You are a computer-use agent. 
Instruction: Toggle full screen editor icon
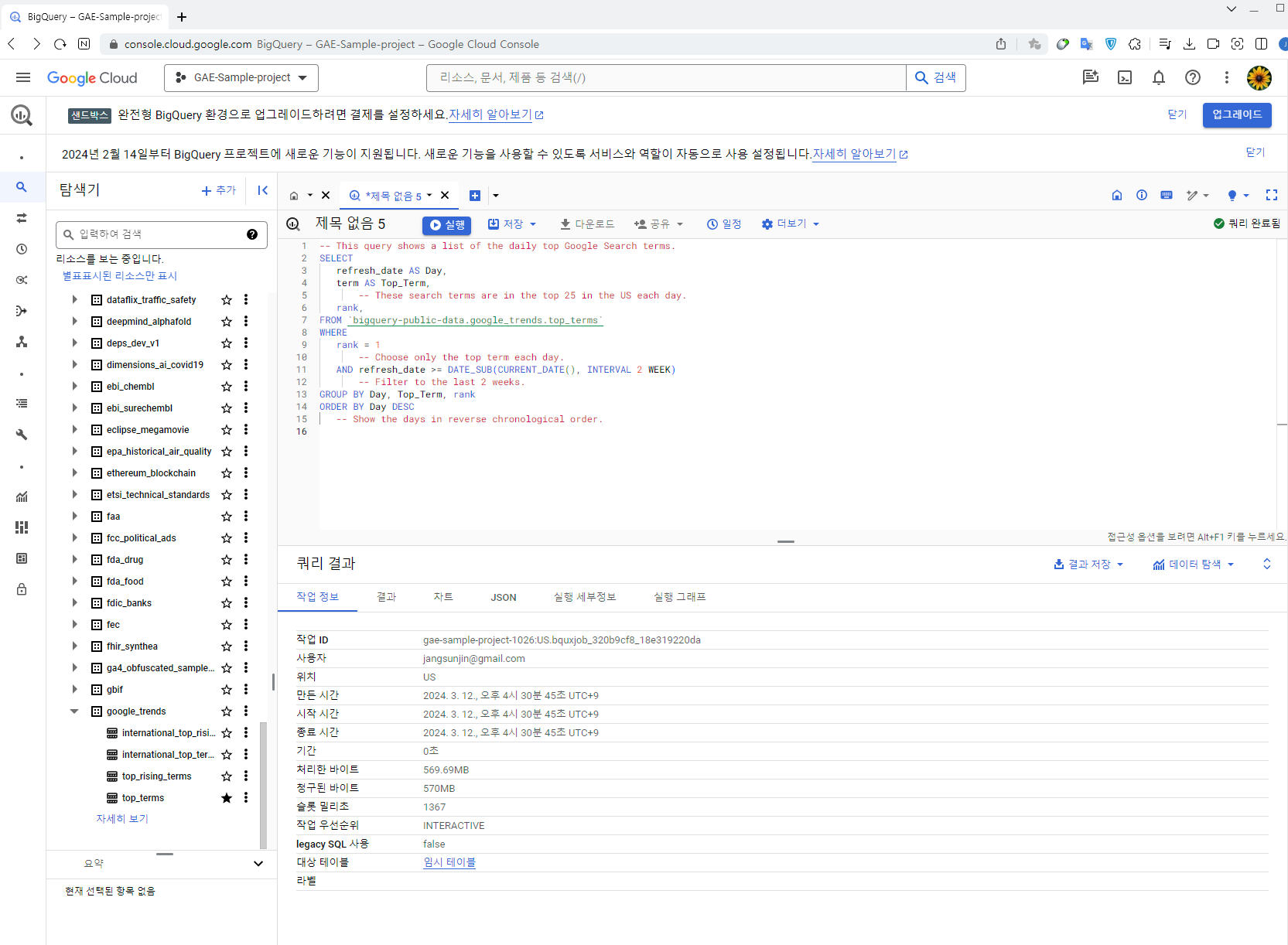tap(1272, 195)
